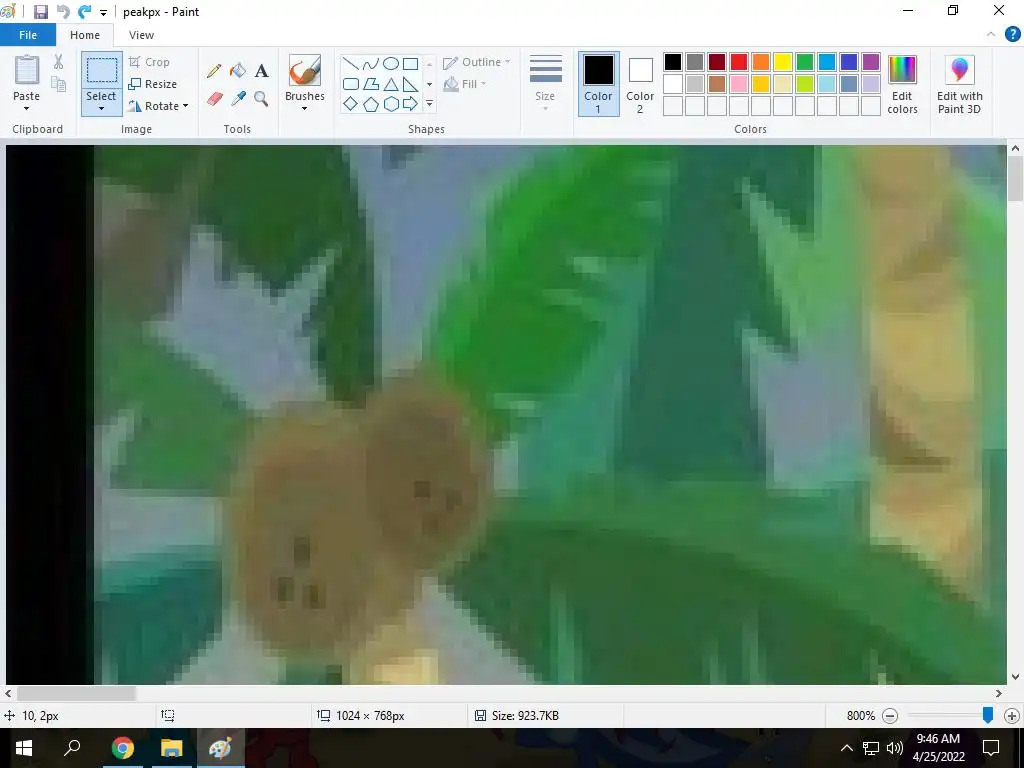Pick the yellow color swatch
Screen dimensions: 1024x768
click(x=782, y=62)
